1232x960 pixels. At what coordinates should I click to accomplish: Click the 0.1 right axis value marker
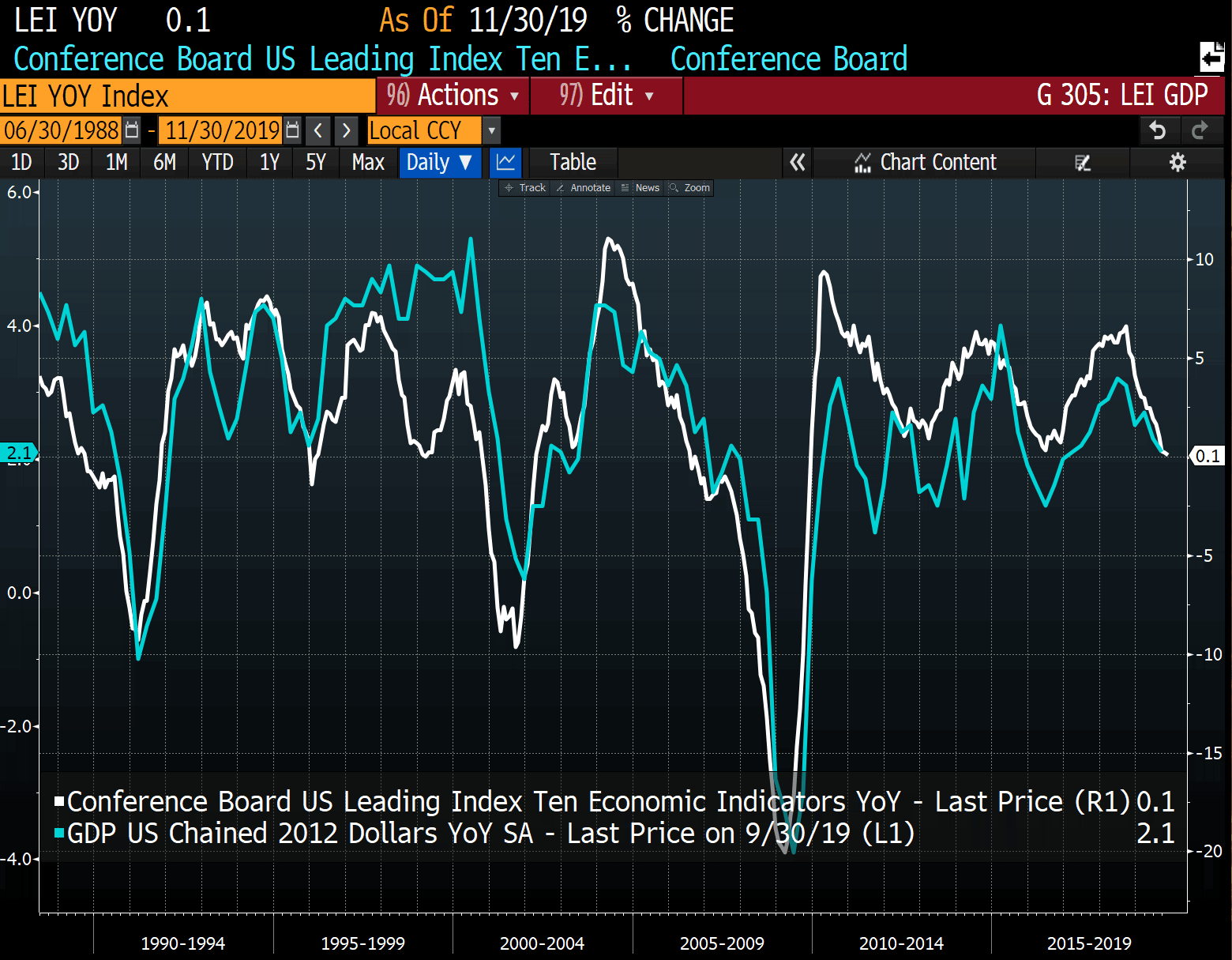click(1208, 456)
